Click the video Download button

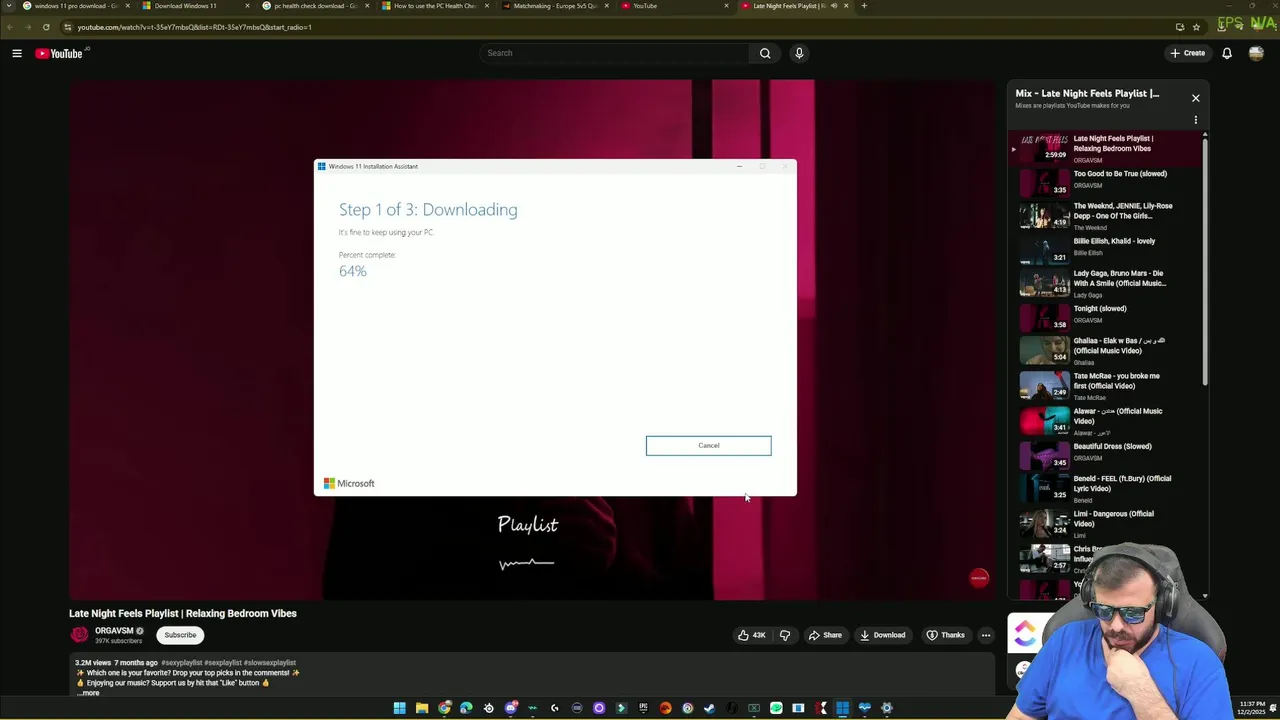click(x=882, y=635)
